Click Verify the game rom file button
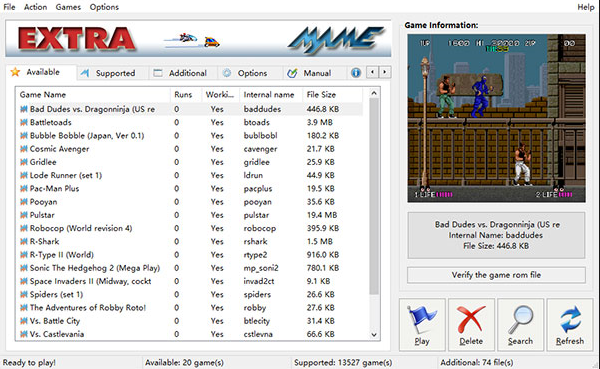This screenshot has width=600, height=369. tap(496, 275)
